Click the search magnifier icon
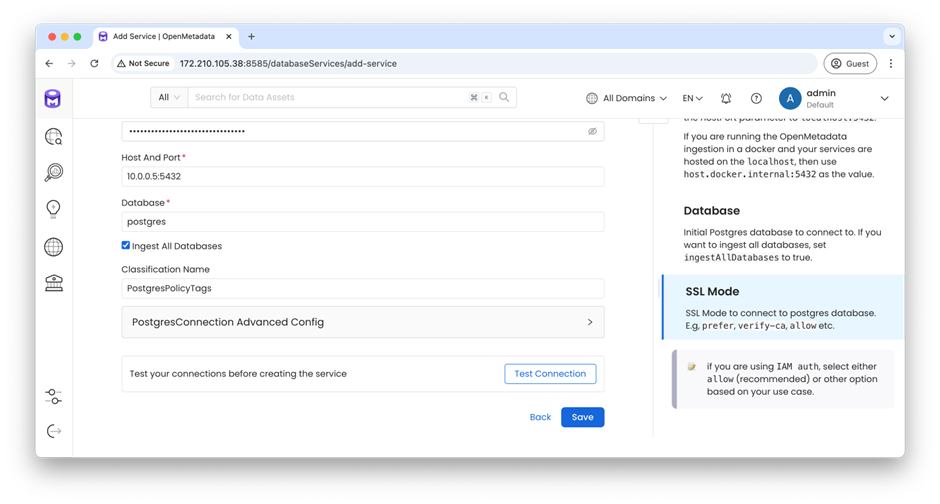 click(504, 97)
